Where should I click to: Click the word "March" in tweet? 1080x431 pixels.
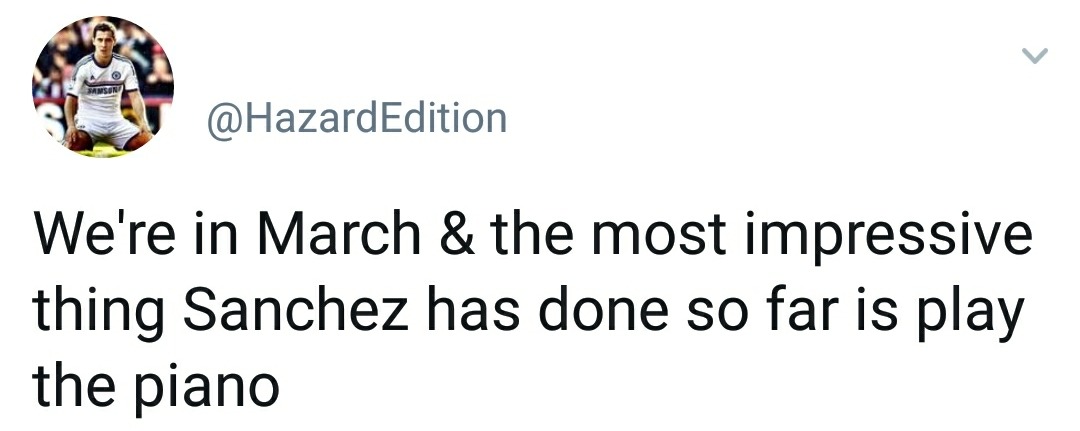338,236
